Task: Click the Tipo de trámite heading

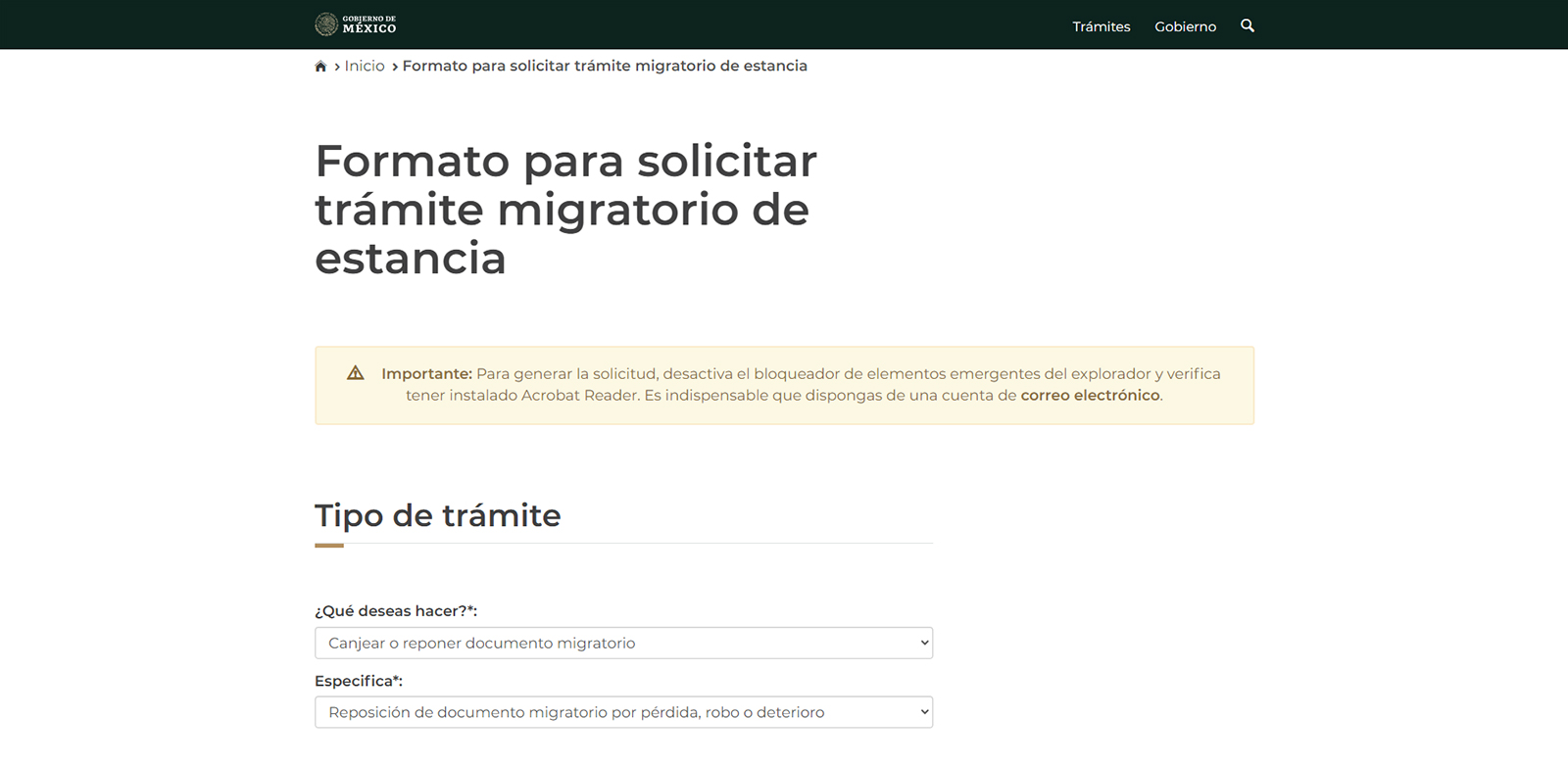Action: coord(437,515)
